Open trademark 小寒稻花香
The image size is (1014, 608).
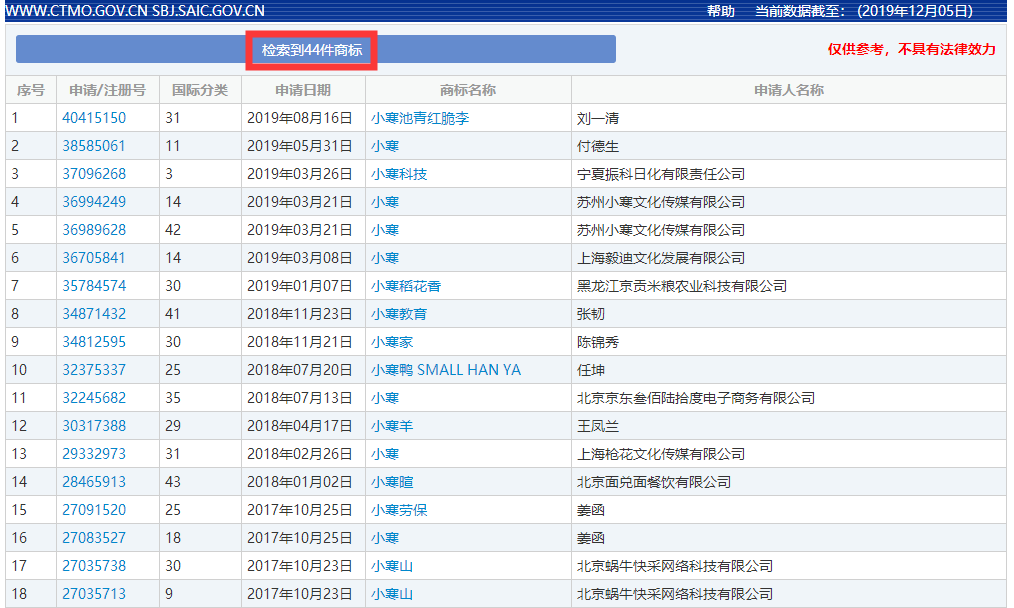405,286
